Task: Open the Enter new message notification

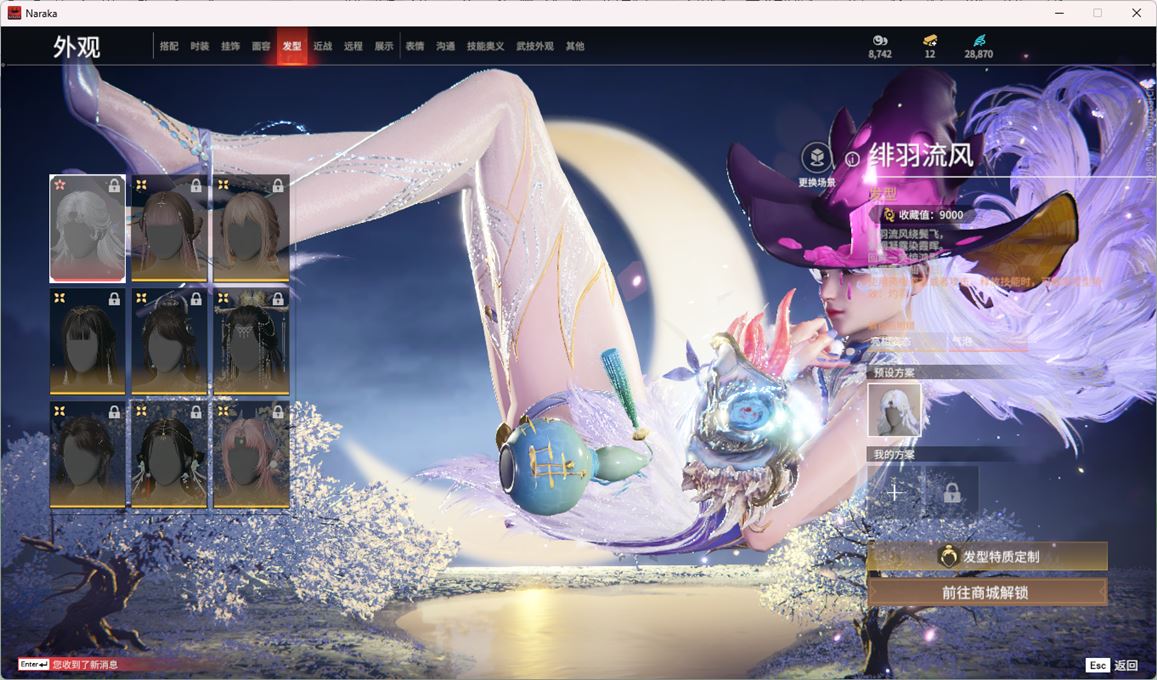Action: (69, 665)
